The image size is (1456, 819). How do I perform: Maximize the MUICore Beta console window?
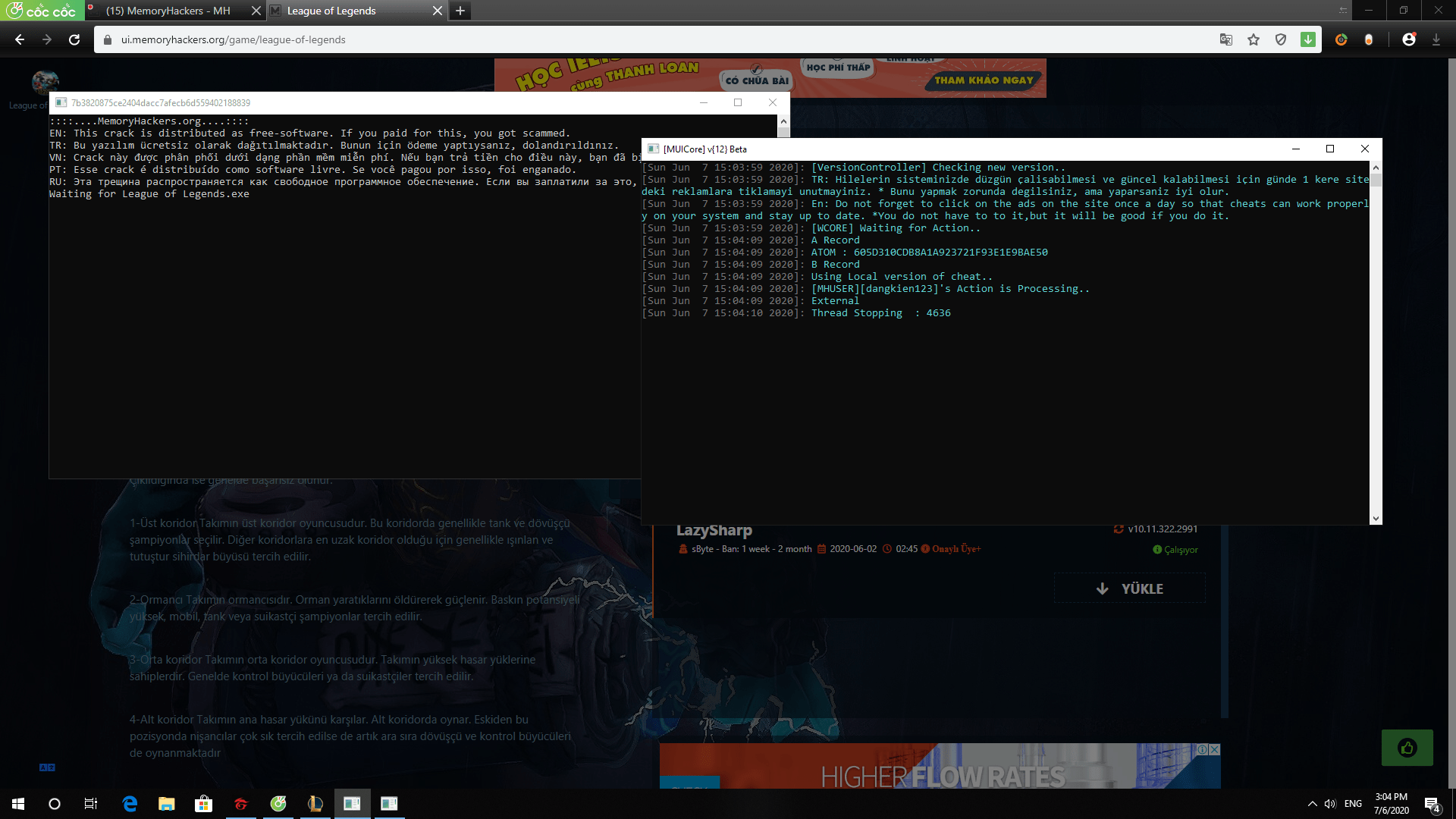1330,149
